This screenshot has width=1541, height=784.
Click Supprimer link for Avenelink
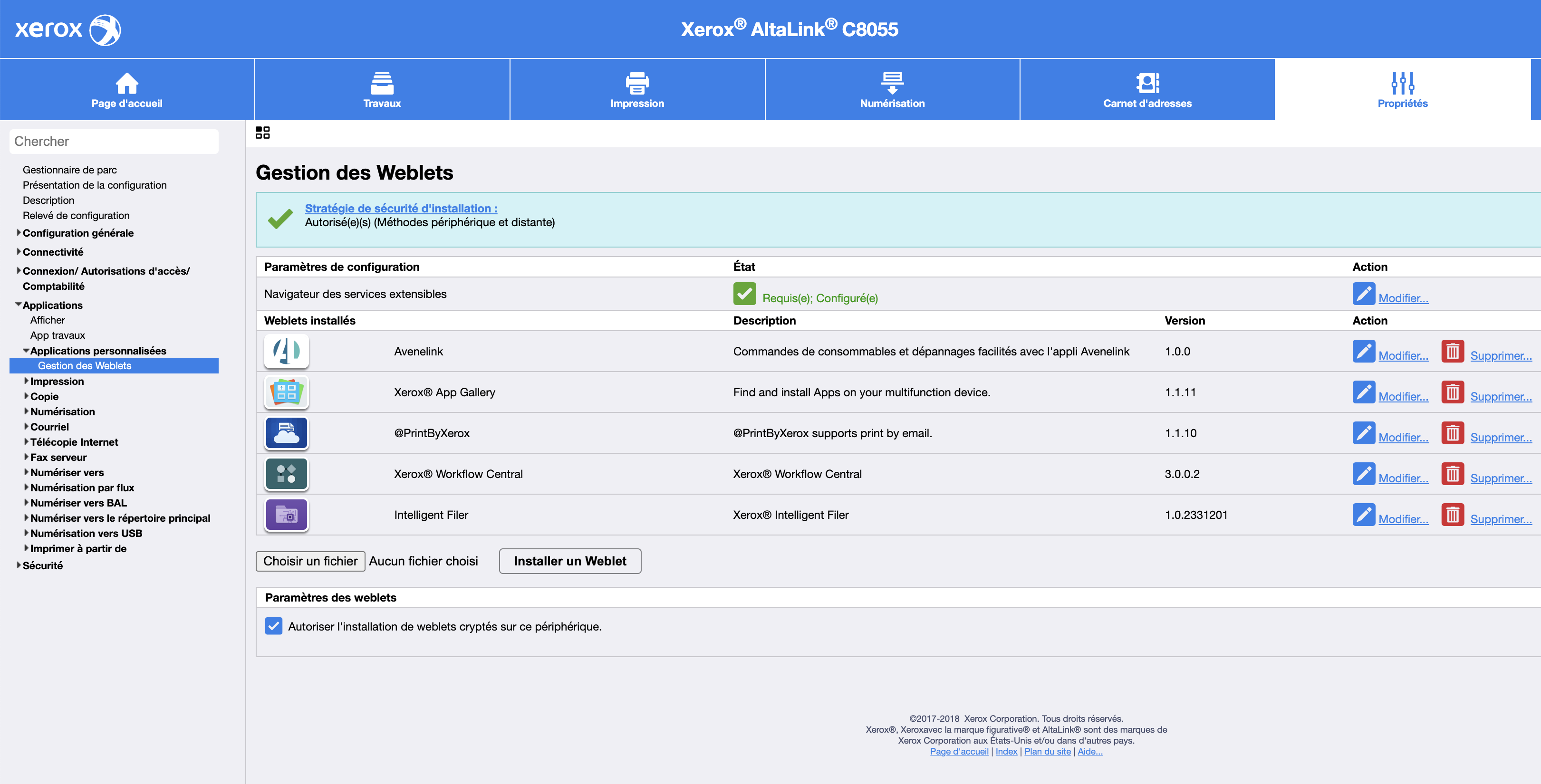click(x=1501, y=355)
